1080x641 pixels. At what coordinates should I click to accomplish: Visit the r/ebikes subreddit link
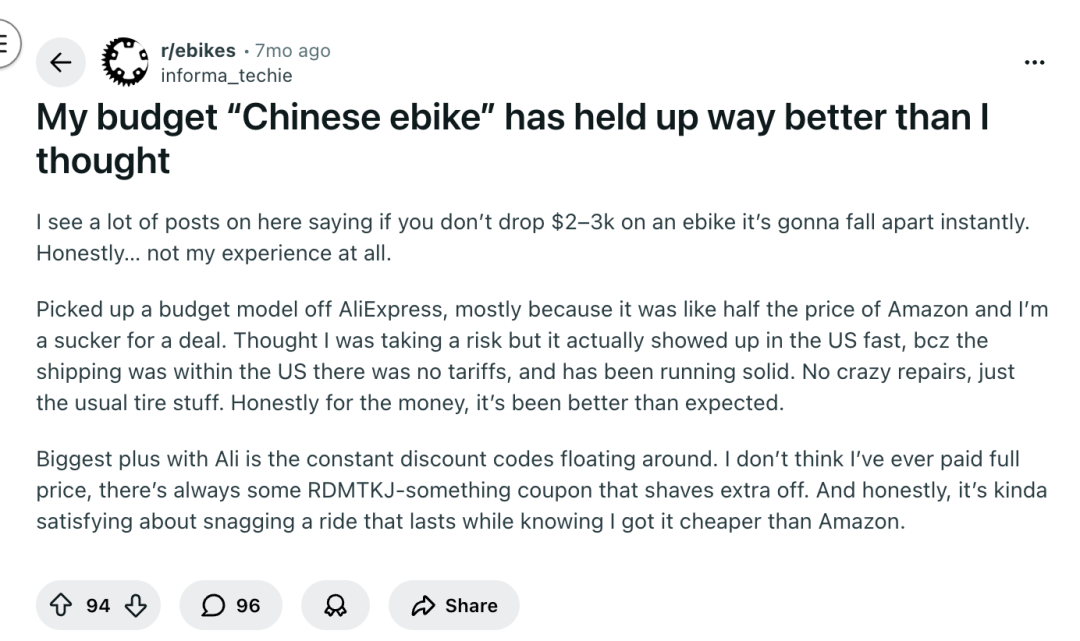point(198,51)
